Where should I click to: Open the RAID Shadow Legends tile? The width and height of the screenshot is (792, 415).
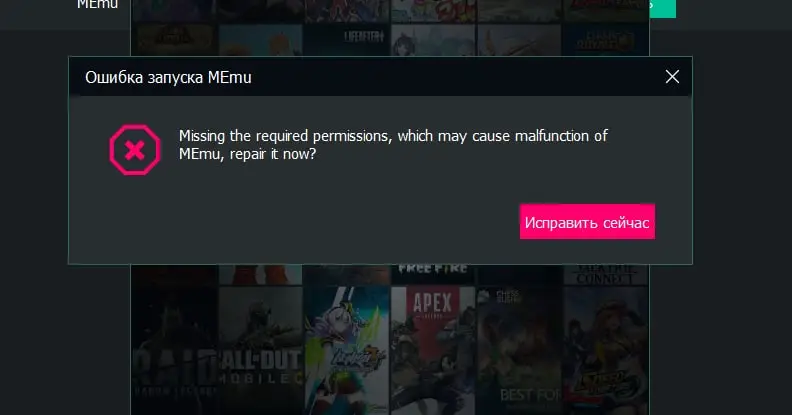coord(175,350)
